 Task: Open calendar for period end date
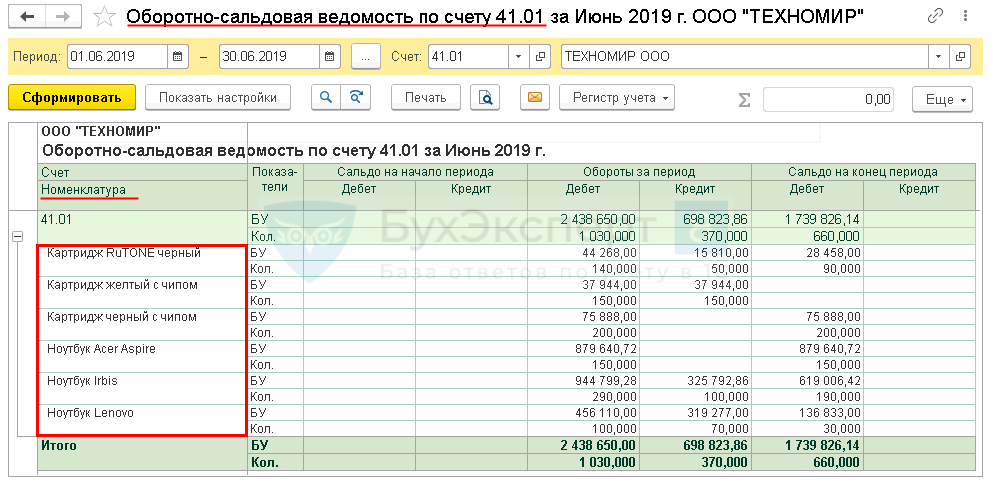tap(329, 57)
